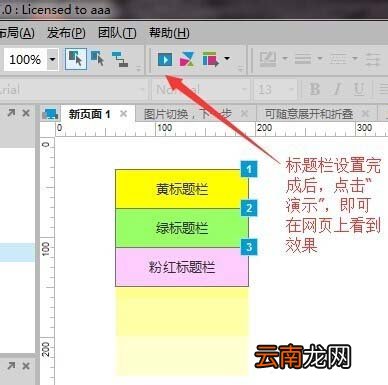This screenshot has width=388, height=385.
Task: Click the disabled arrow style icon
Action: tap(373, 59)
